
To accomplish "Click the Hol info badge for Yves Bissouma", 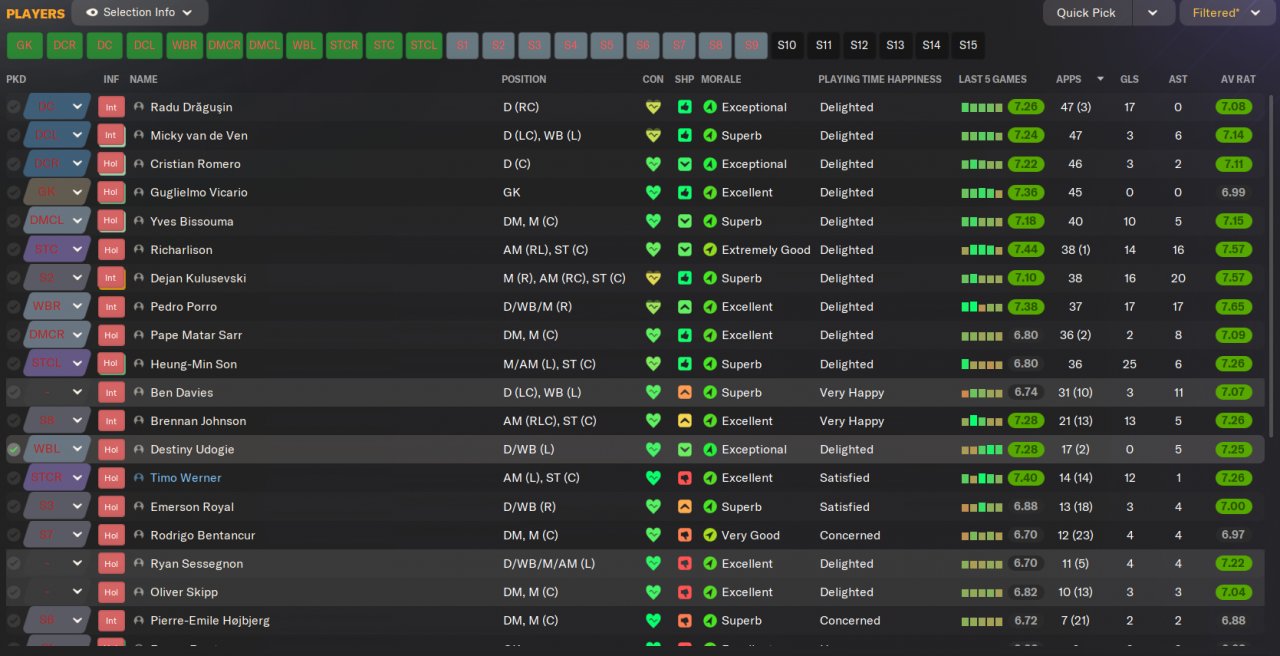I will pyautogui.click(x=111, y=221).
